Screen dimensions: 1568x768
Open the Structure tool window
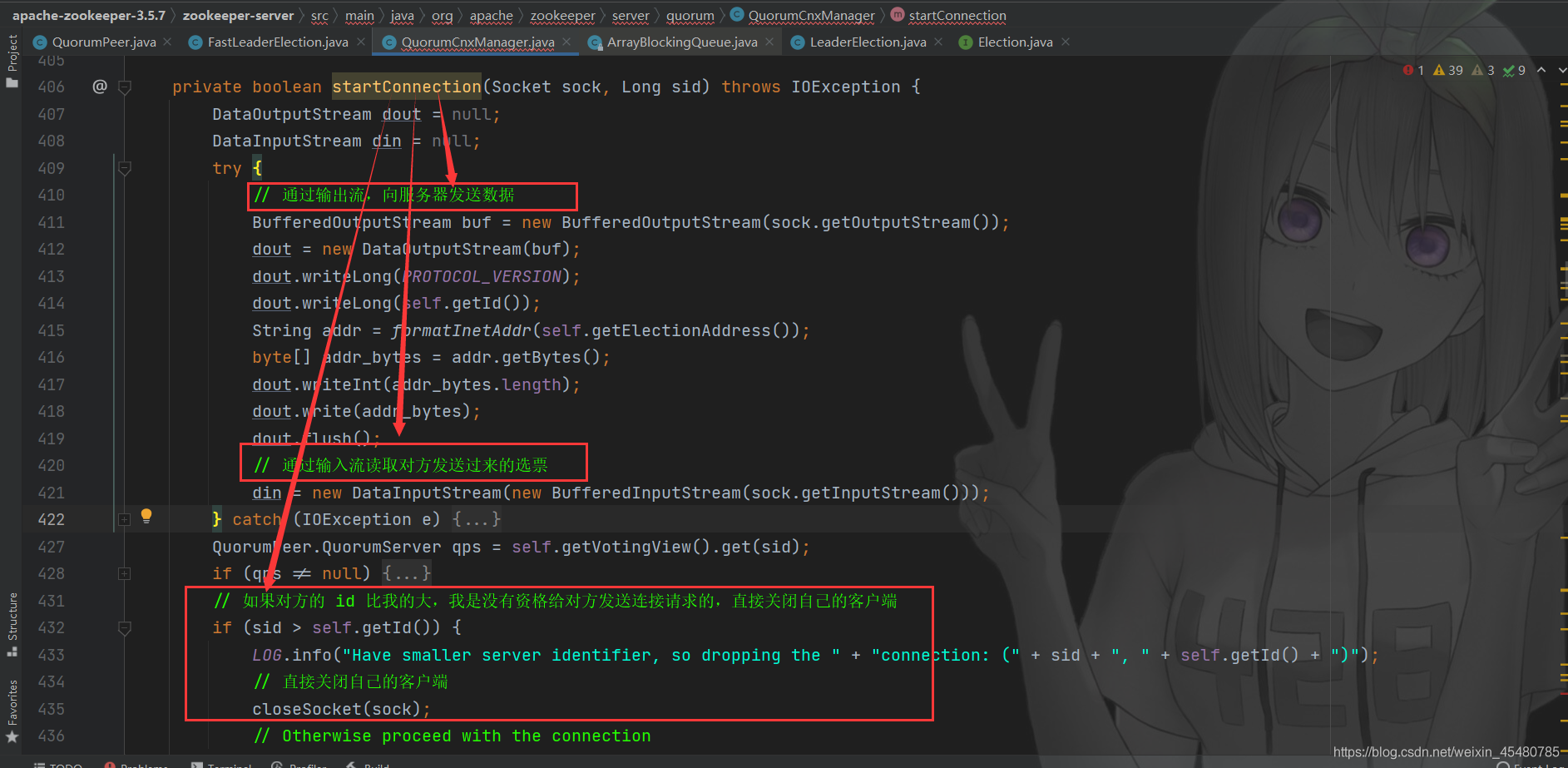[x=12, y=624]
